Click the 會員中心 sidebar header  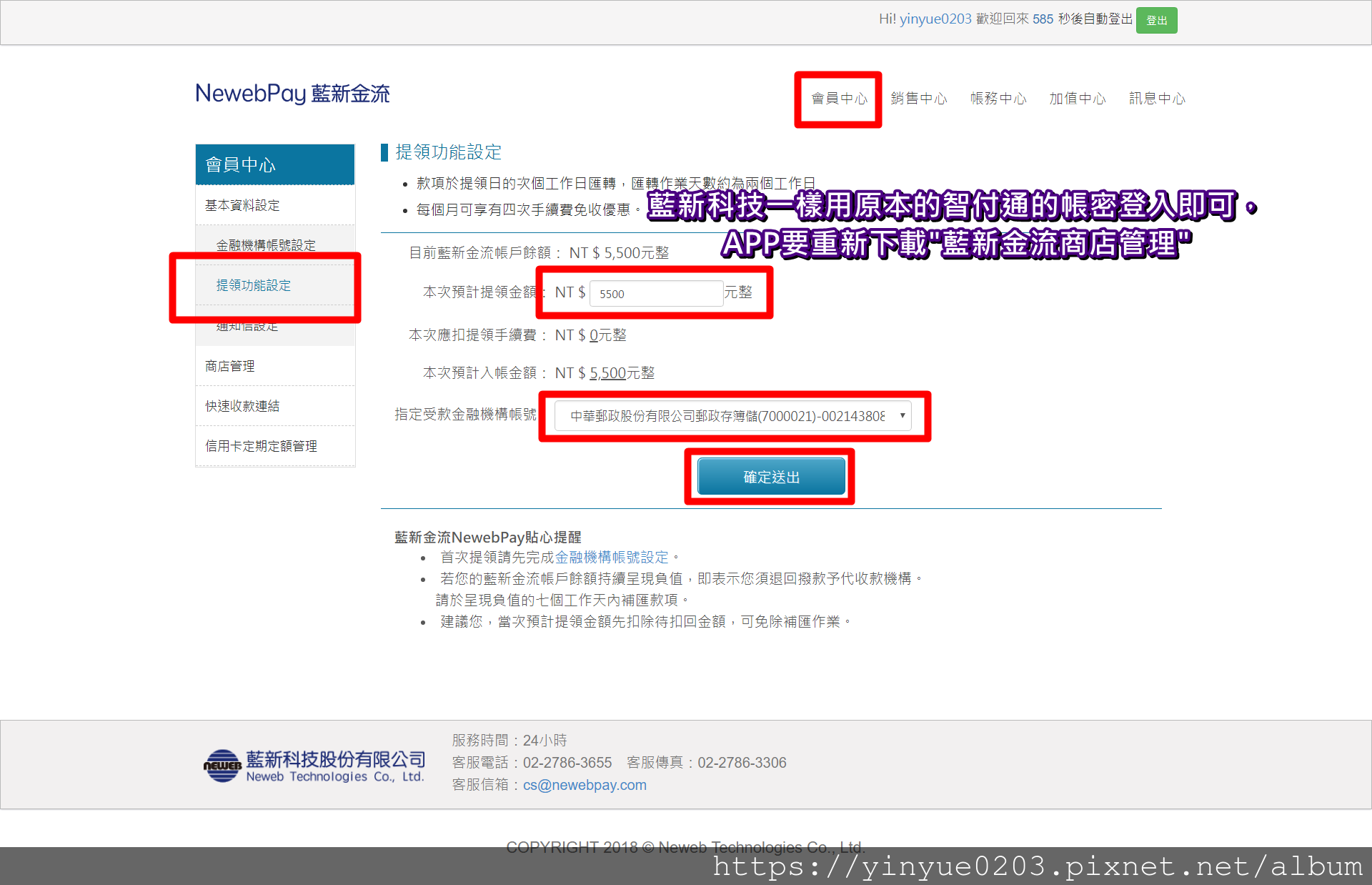[x=275, y=164]
